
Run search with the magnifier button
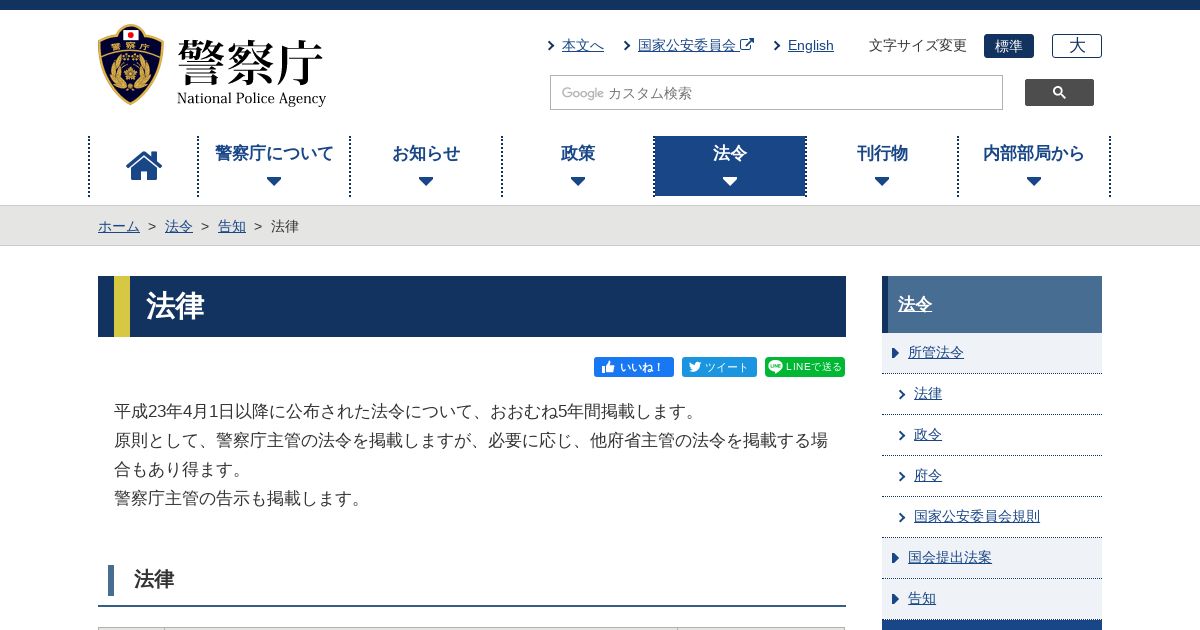[x=1059, y=93]
